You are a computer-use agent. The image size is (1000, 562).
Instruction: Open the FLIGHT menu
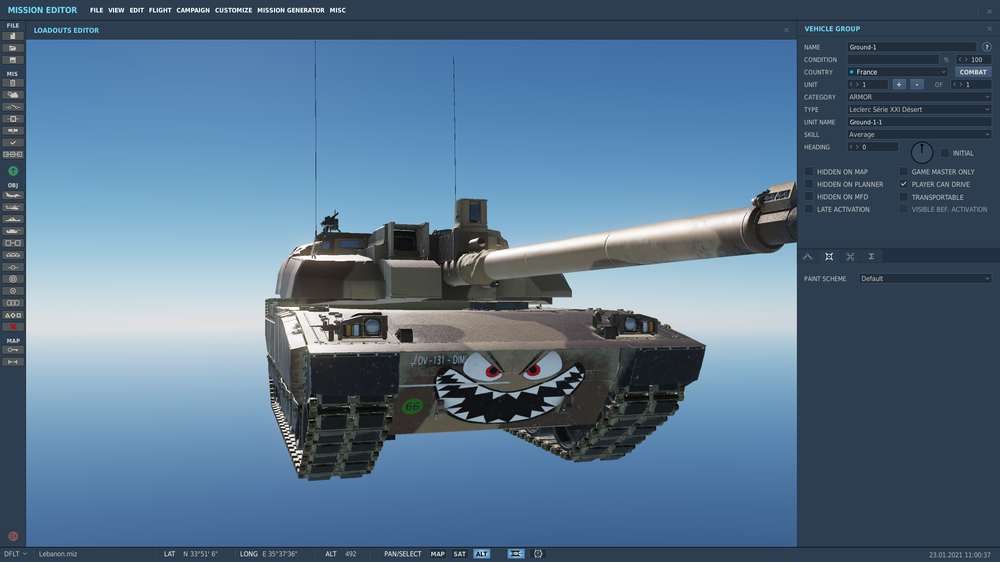(x=160, y=10)
